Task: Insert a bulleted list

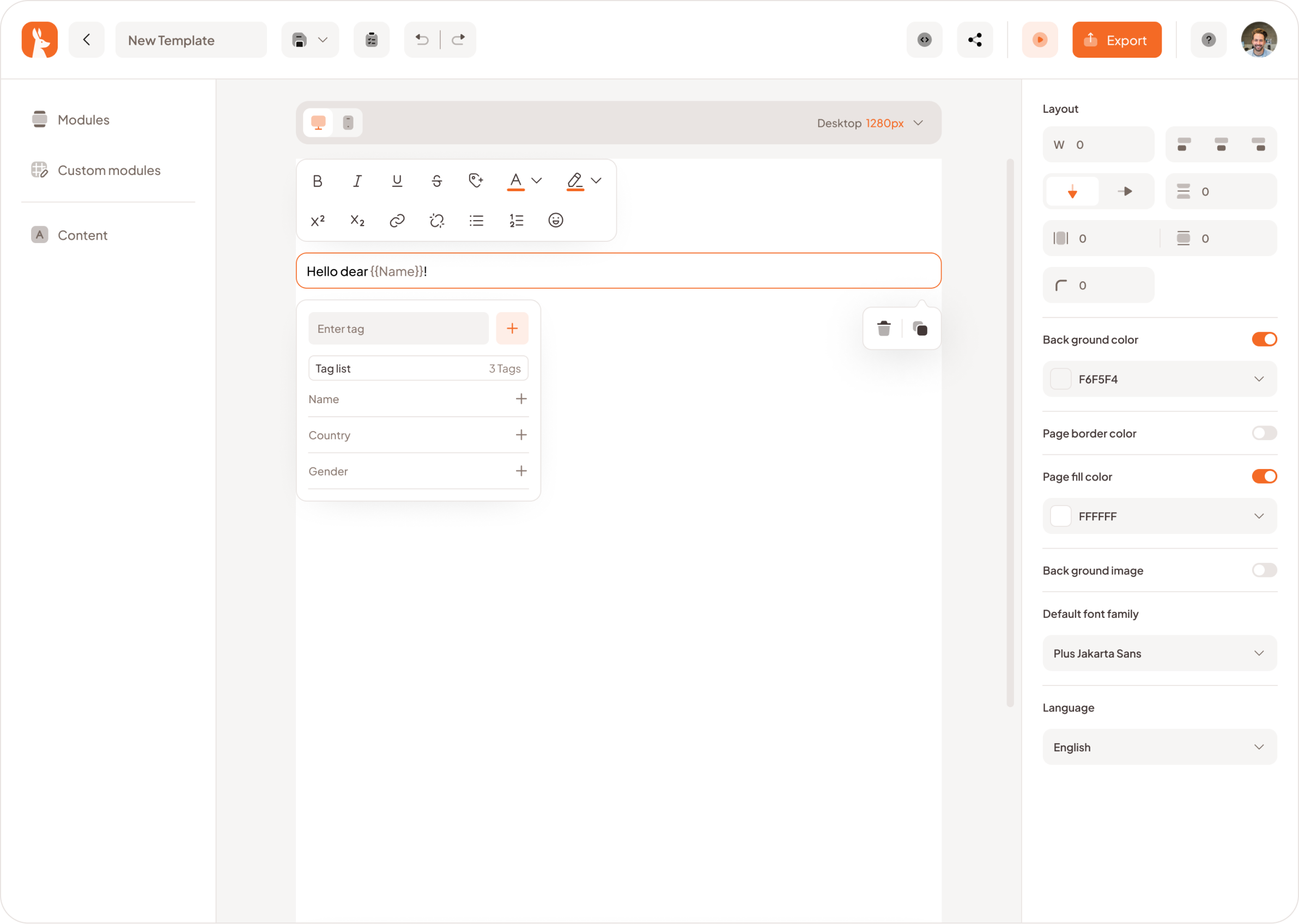Action: click(x=476, y=221)
